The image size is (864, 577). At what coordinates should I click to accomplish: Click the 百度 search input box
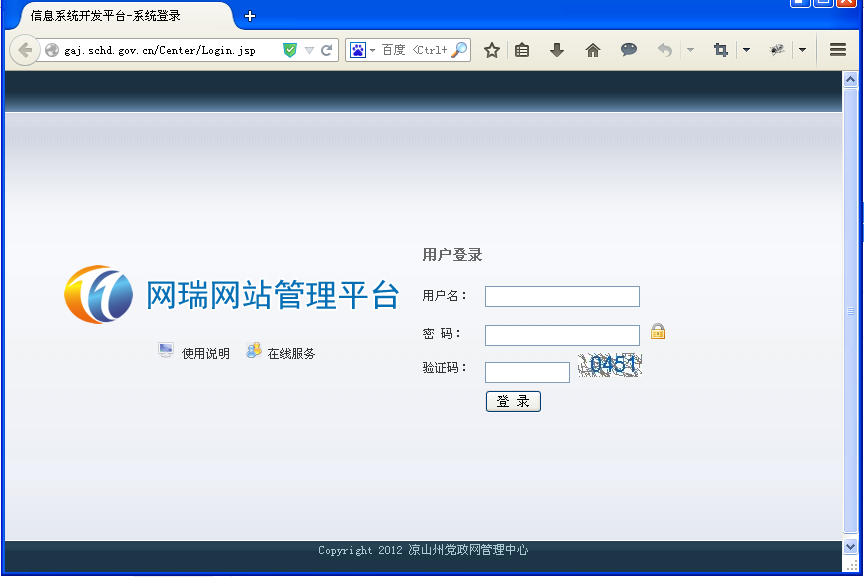click(414, 50)
